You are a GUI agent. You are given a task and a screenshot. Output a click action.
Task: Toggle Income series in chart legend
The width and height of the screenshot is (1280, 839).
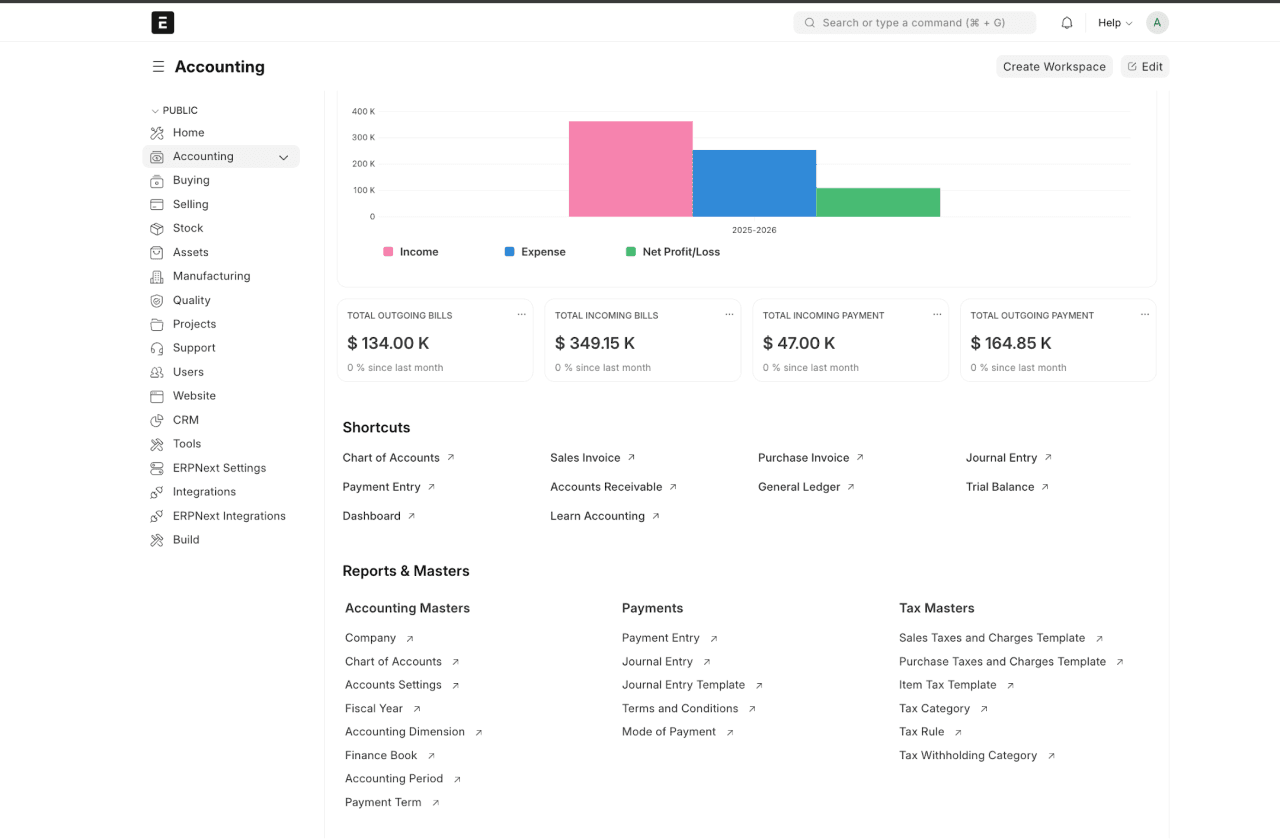[x=411, y=252]
